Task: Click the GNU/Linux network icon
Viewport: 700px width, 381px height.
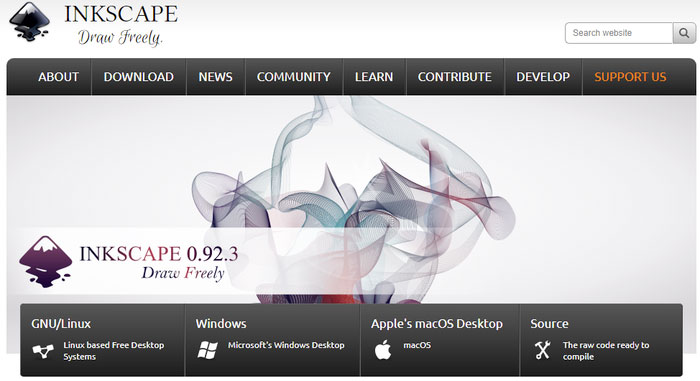Action: [43, 351]
